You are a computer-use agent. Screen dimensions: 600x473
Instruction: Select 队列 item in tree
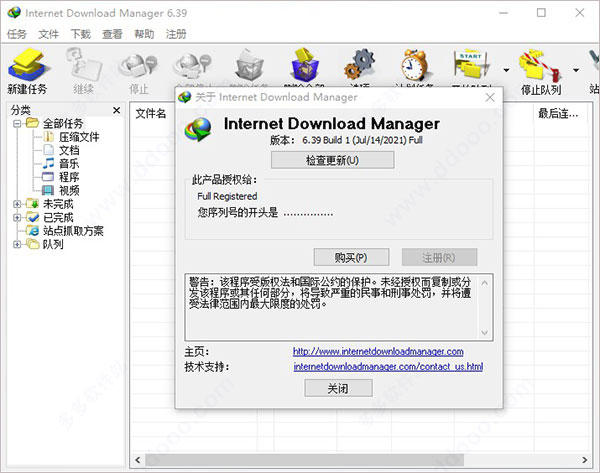[x=53, y=244]
